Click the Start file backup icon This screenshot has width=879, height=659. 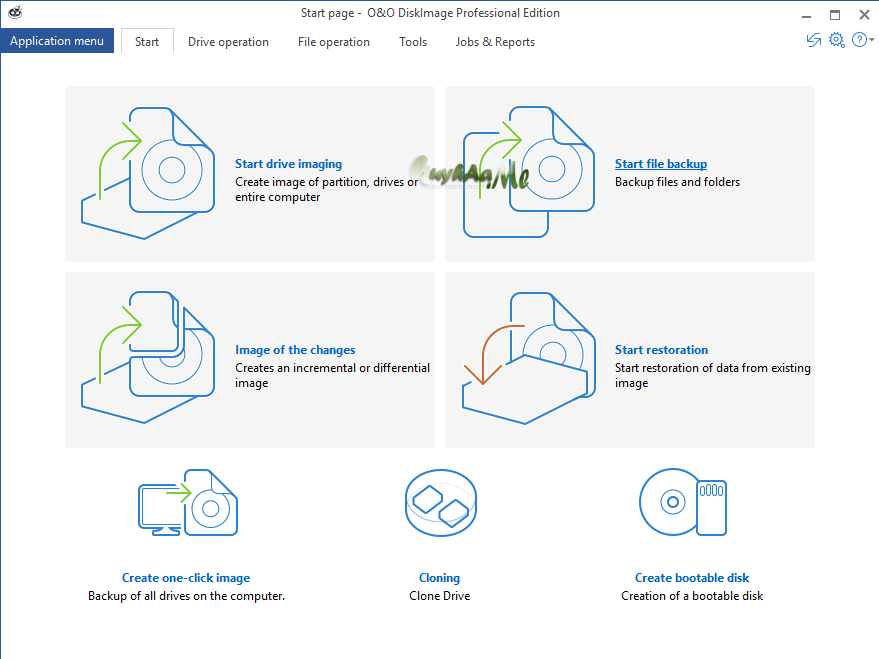point(529,172)
